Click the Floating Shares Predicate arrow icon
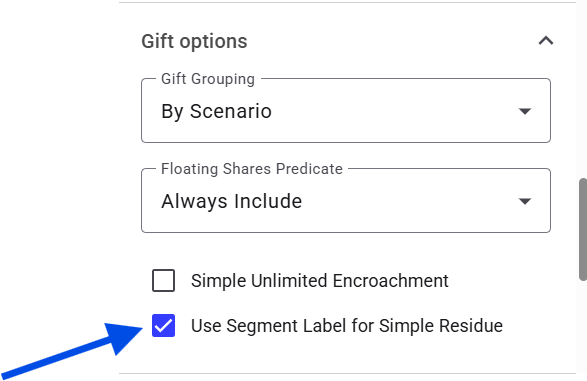This screenshot has height=381, width=587. tap(525, 201)
